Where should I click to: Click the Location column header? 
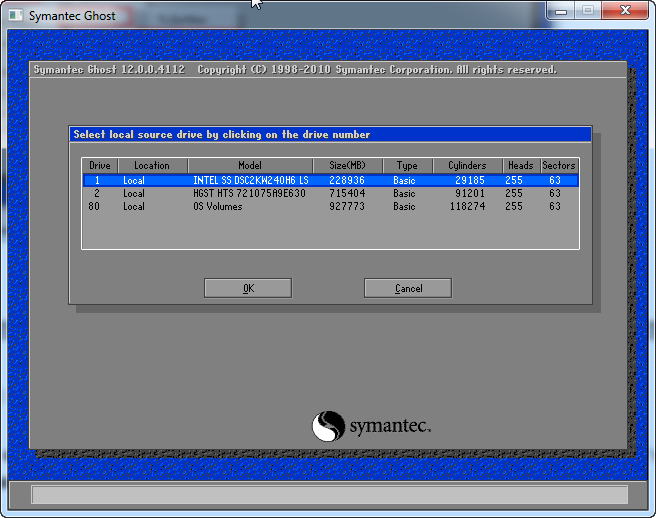[153, 166]
